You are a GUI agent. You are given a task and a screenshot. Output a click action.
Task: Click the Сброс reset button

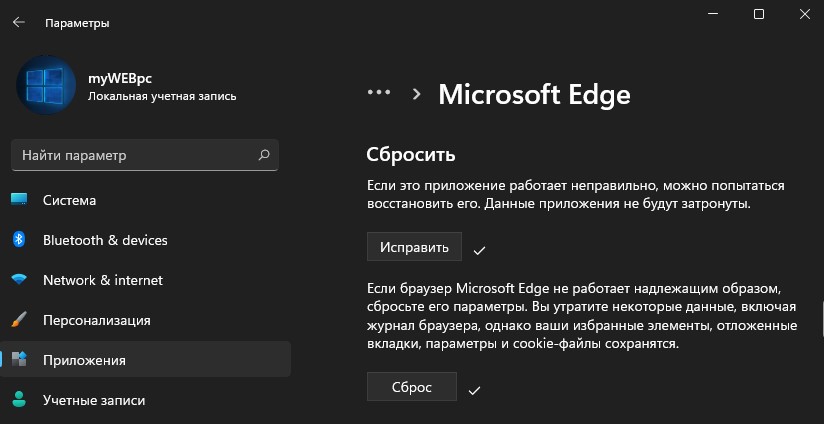[x=411, y=387]
